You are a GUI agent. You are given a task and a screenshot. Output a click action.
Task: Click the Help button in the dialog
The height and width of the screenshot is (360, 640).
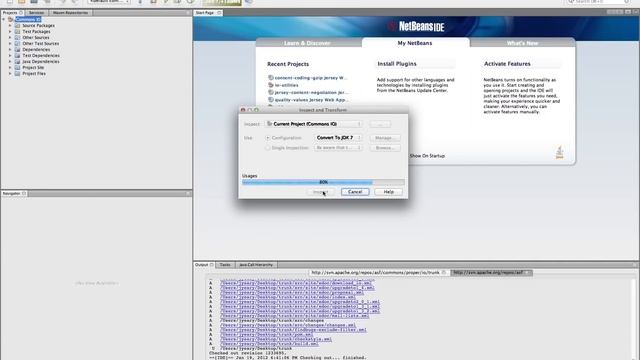coord(389,192)
